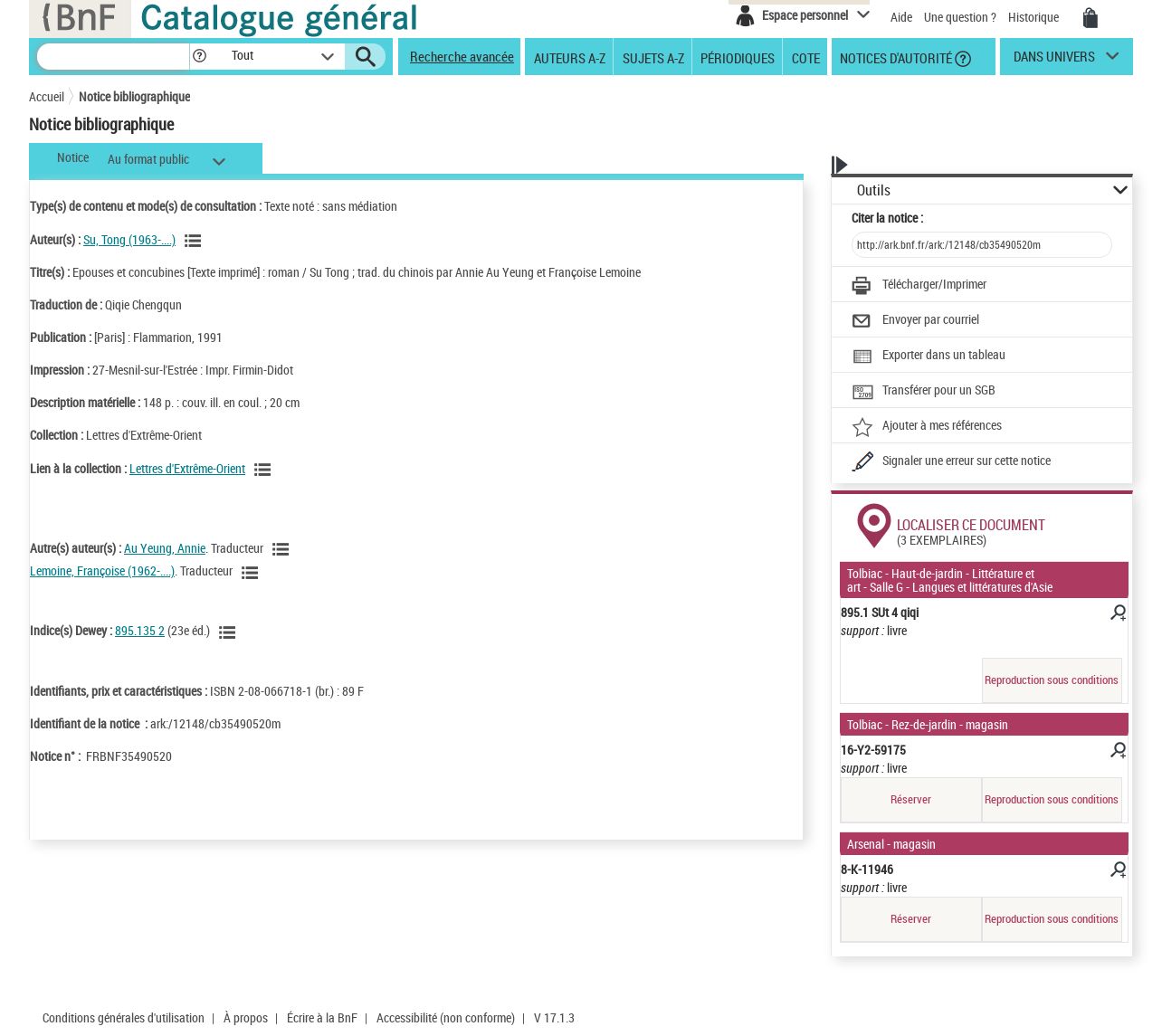Click Télécharger/Imprimer text
The height and width of the screenshot is (1036, 1162).
[934, 284]
